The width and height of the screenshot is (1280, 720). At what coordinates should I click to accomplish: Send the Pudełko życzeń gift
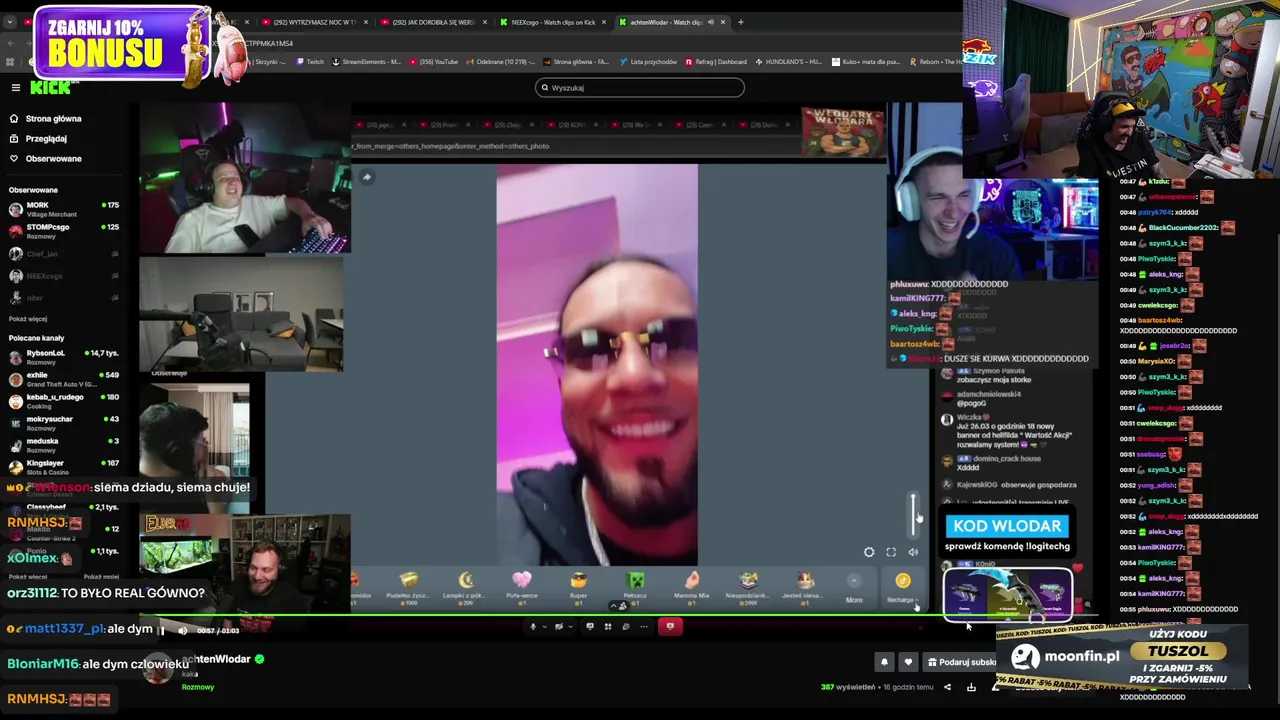point(408,586)
